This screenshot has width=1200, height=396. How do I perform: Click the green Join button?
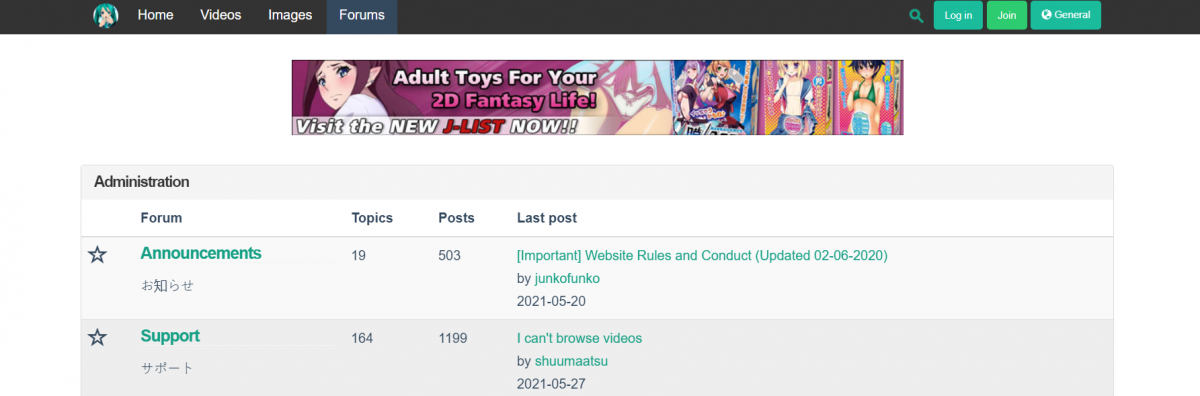click(x=1007, y=15)
